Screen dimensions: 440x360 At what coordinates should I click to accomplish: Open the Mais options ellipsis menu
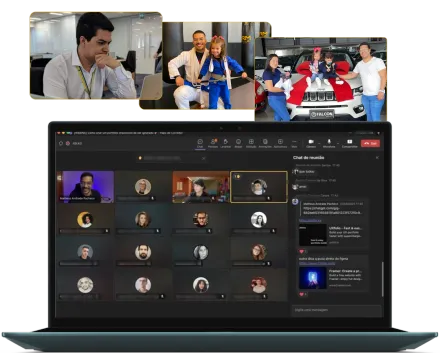[x=294, y=143]
